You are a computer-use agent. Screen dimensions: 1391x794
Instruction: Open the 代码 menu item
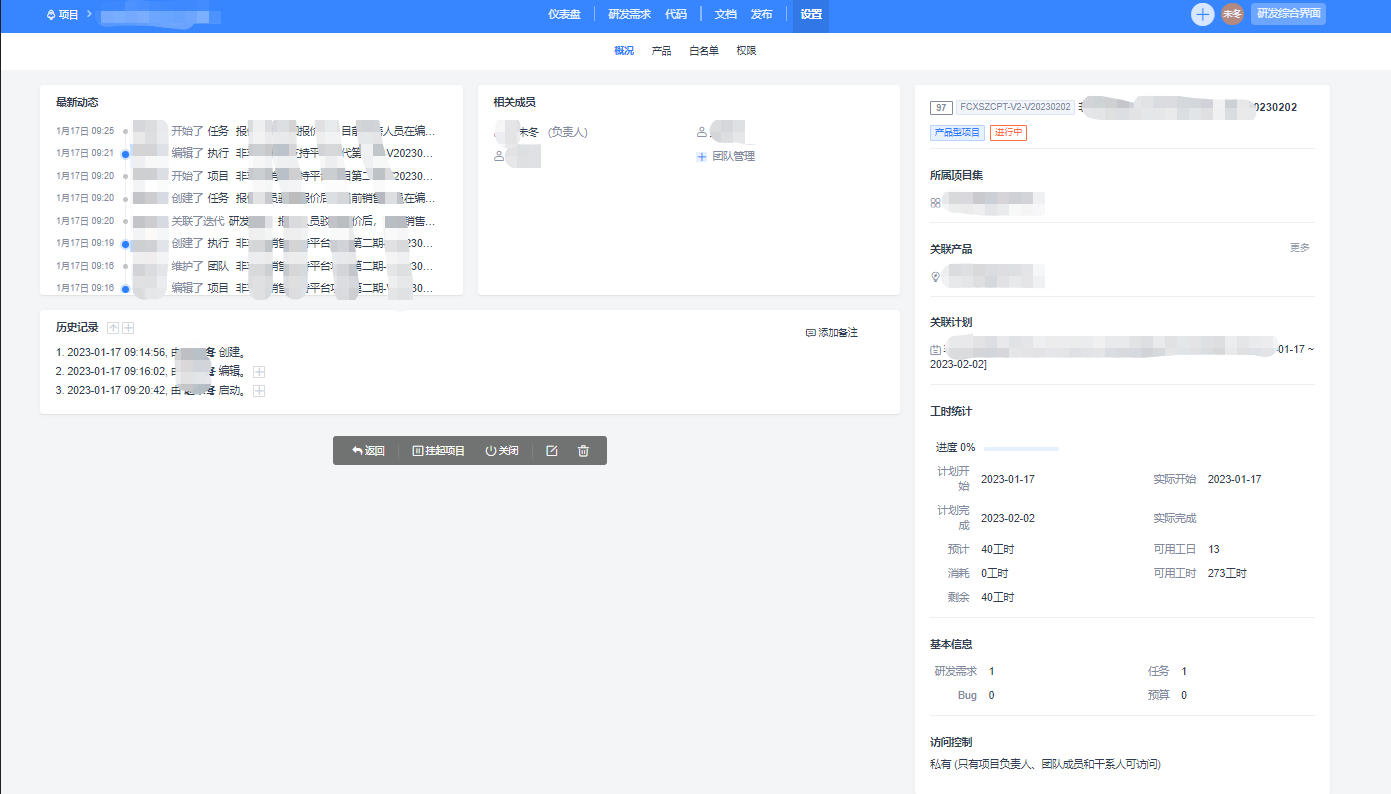pyautogui.click(x=676, y=15)
